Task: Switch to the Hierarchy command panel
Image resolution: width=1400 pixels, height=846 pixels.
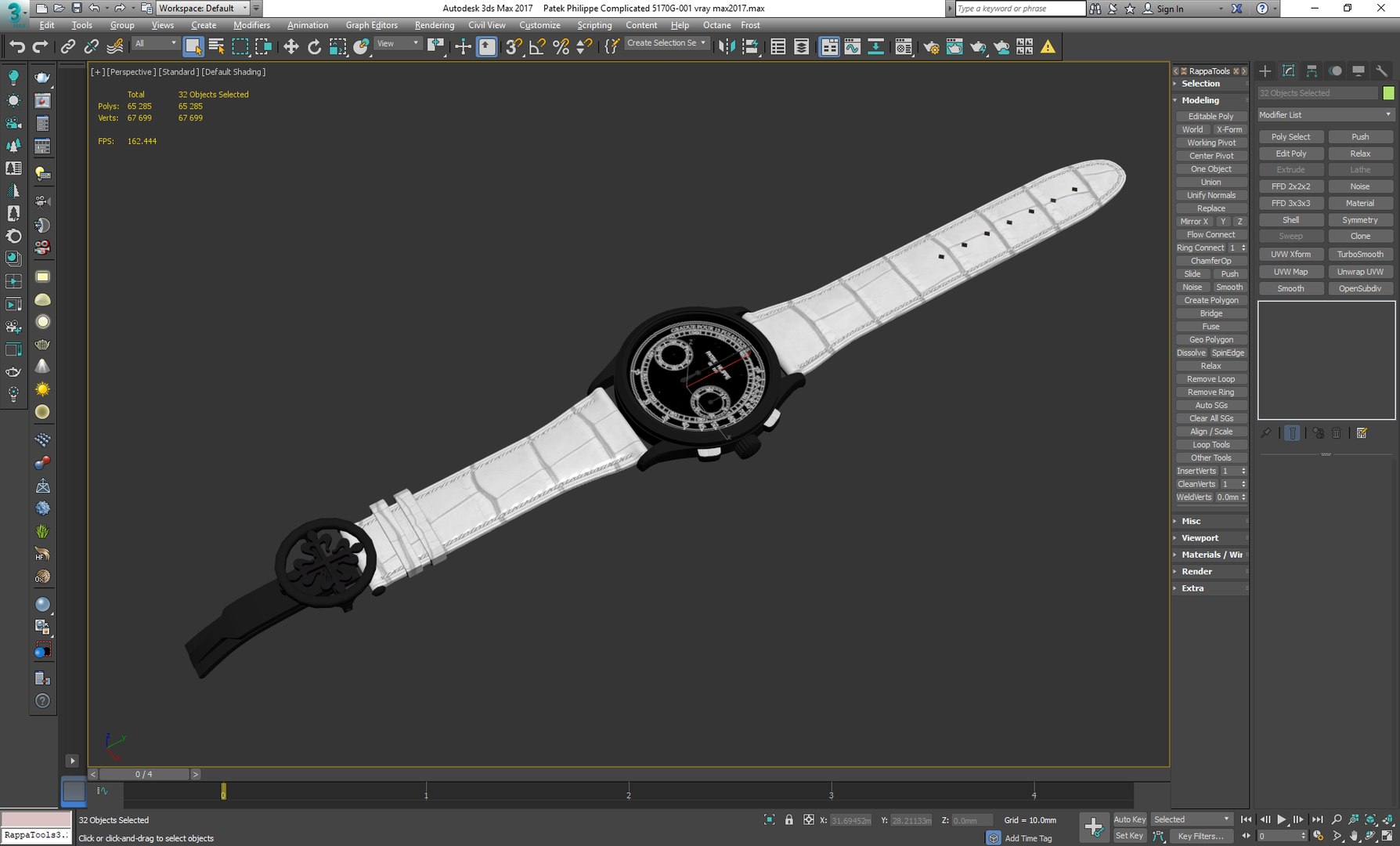Action: click(x=1312, y=71)
